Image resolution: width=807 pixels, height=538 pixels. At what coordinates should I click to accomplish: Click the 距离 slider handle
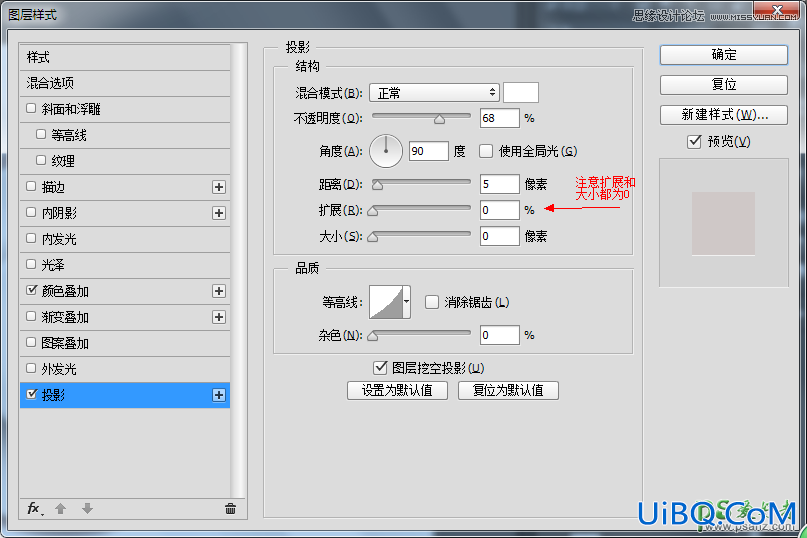378,185
